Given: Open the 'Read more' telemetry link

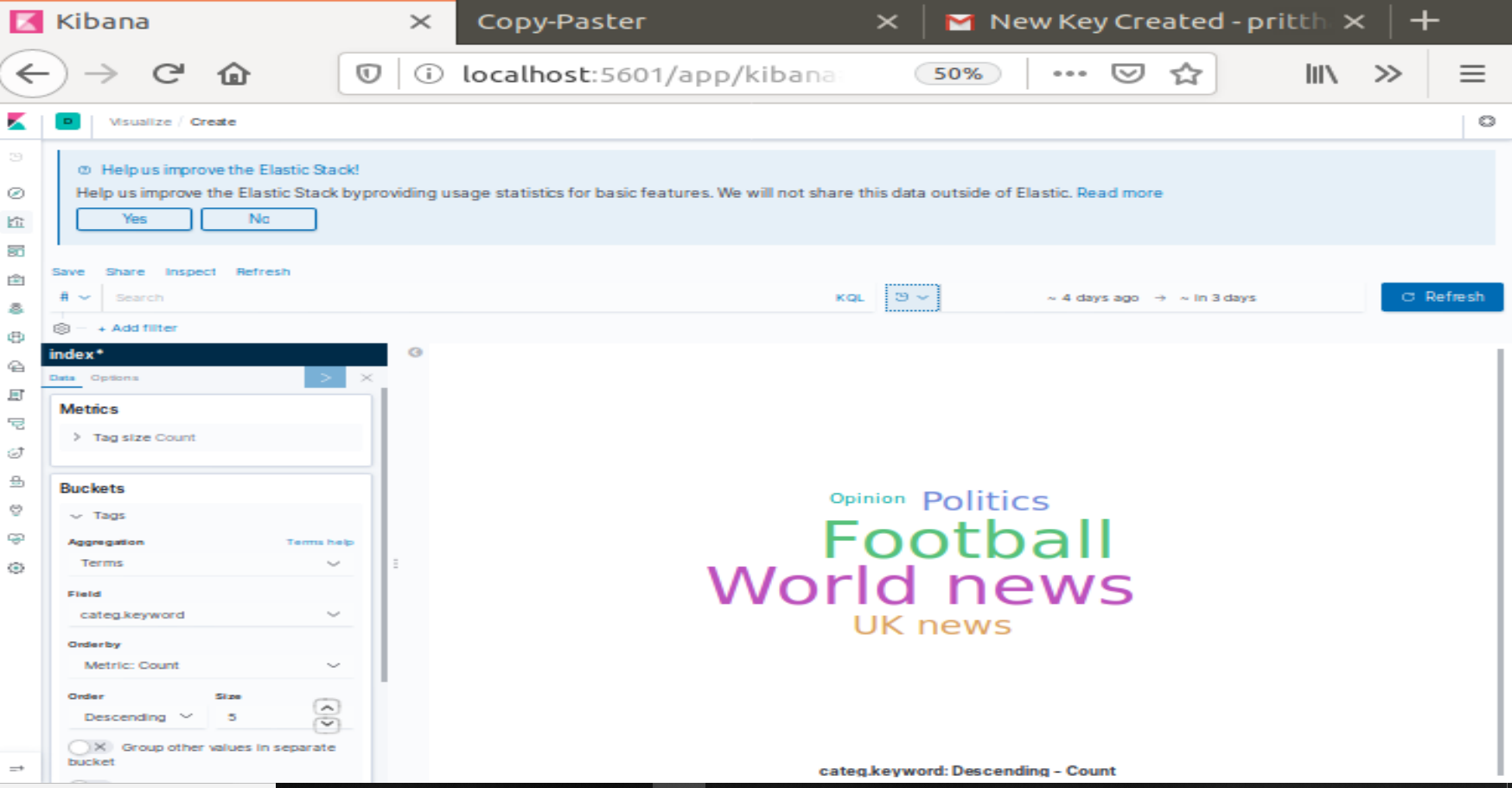Looking at the screenshot, I should click(1120, 193).
